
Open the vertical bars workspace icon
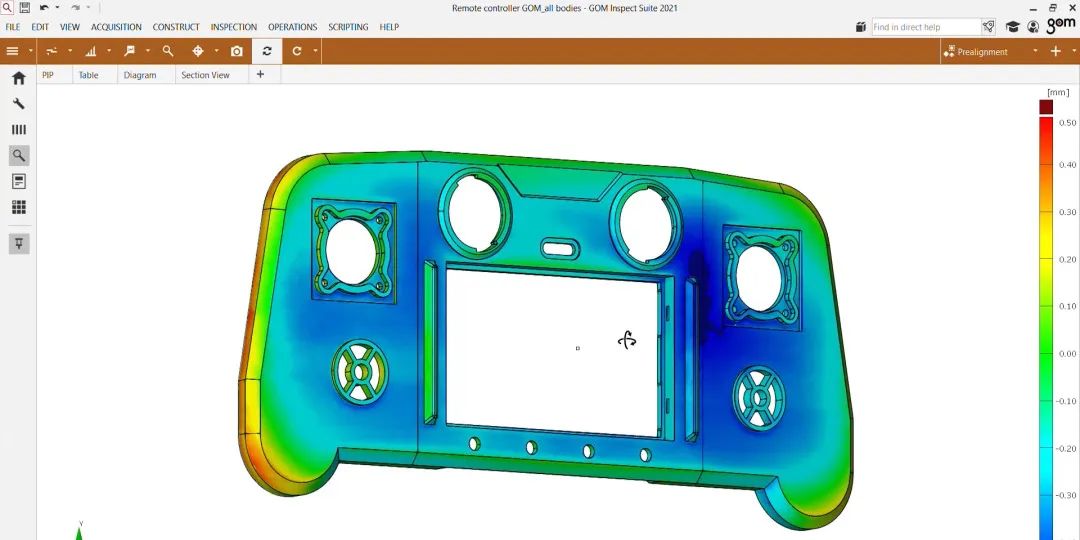pyautogui.click(x=19, y=129)
